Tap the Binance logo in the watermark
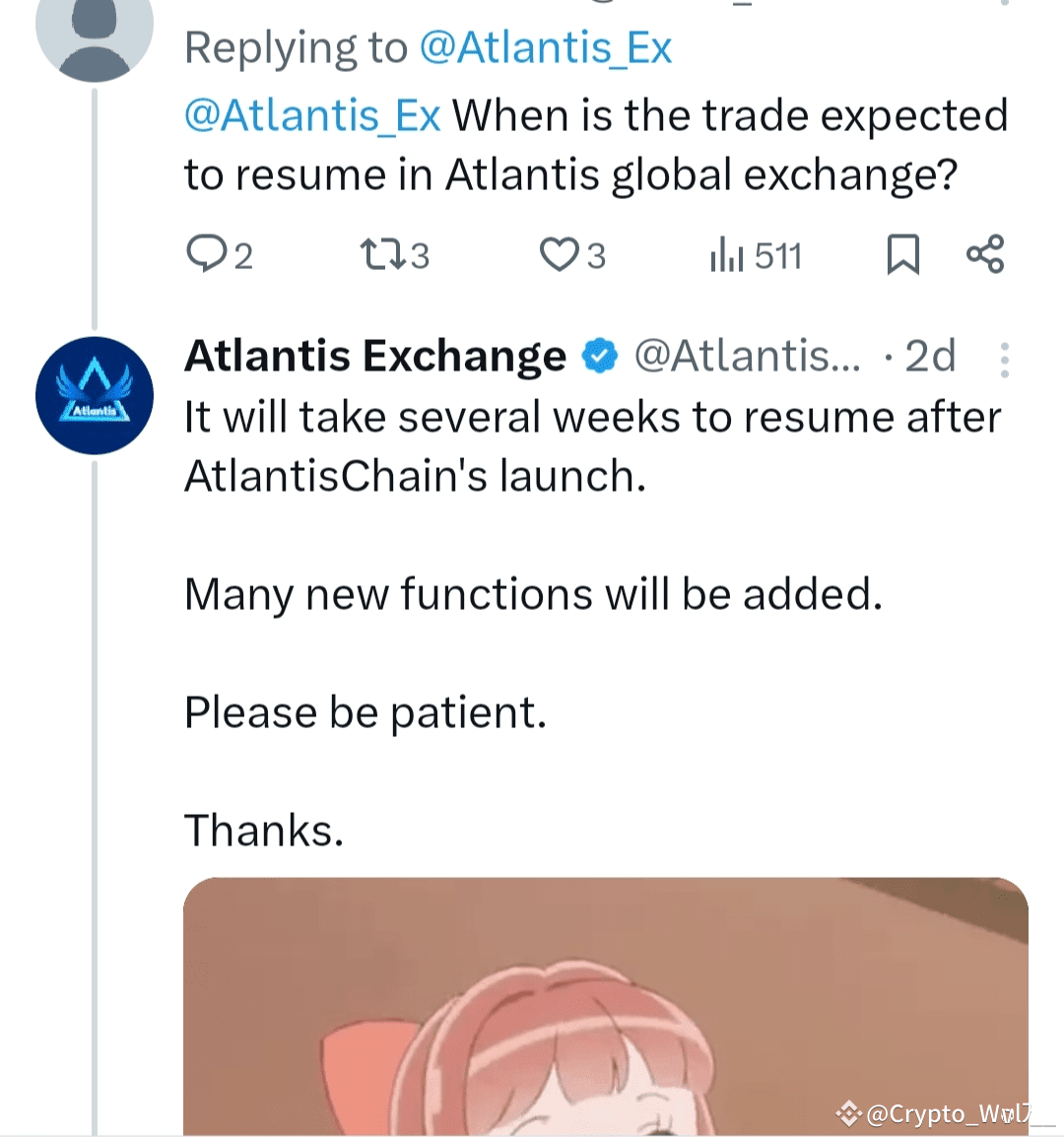 coord(848,1113)
